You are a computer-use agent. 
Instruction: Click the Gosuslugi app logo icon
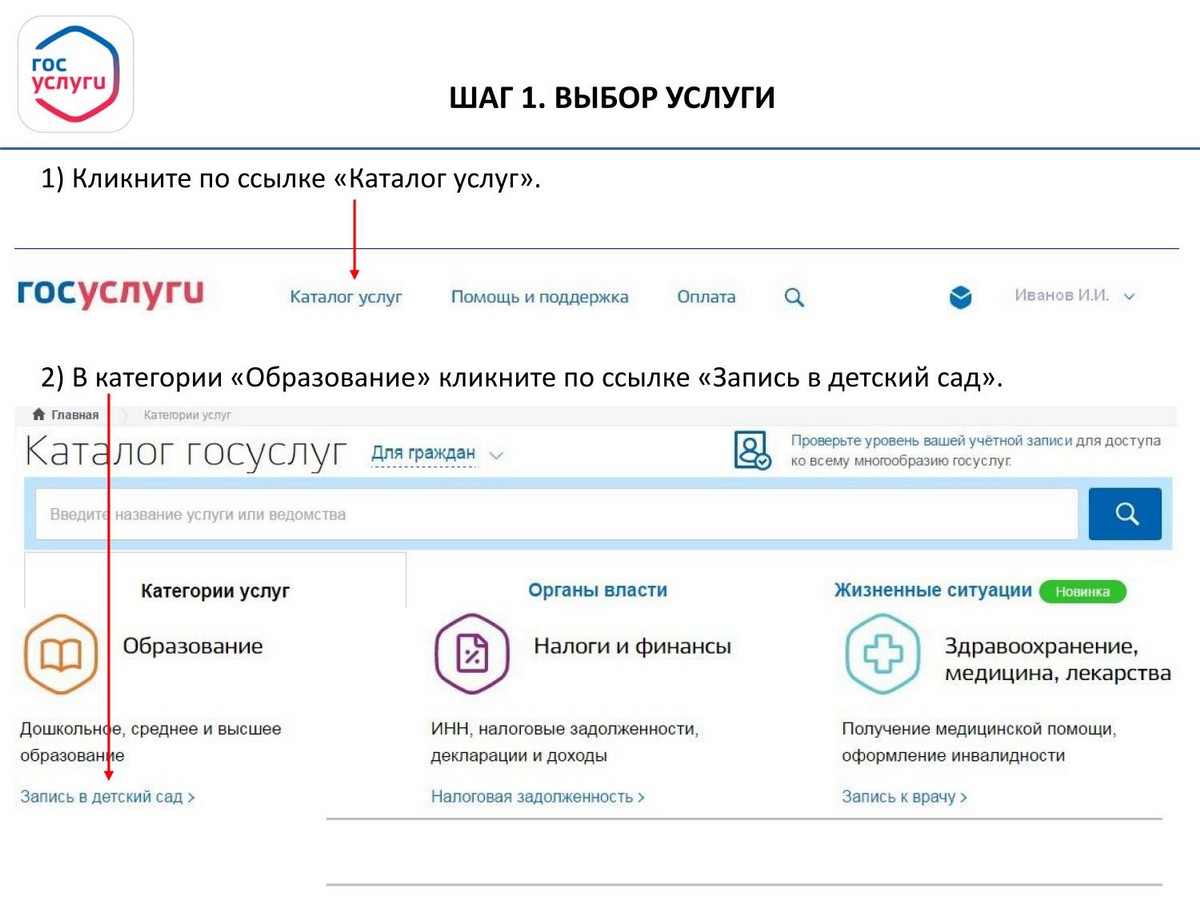(x=76, y=74)
